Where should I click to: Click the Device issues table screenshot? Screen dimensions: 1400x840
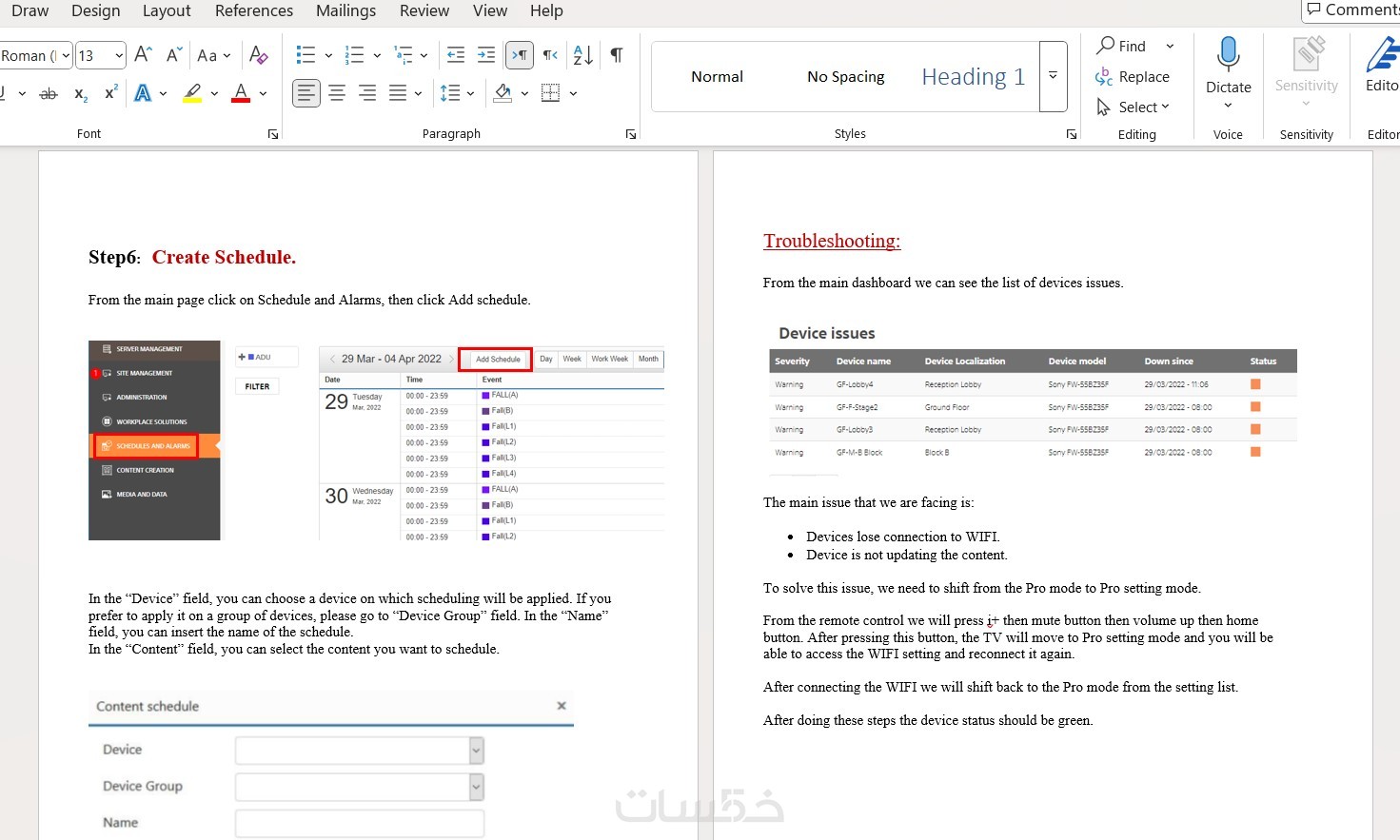click(1033, 398)
